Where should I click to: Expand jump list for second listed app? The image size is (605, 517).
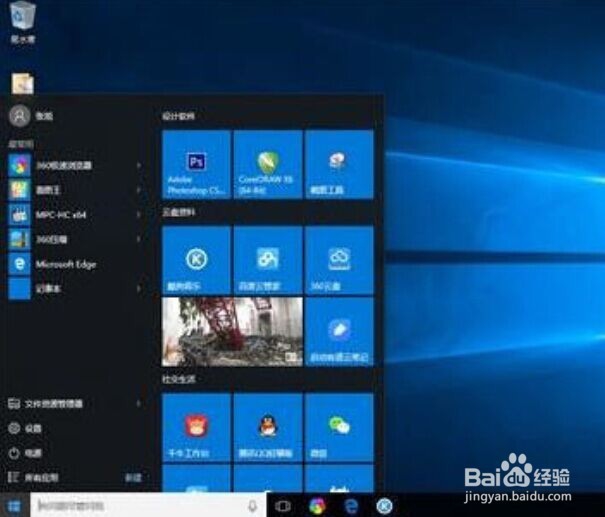coord(139,190)
